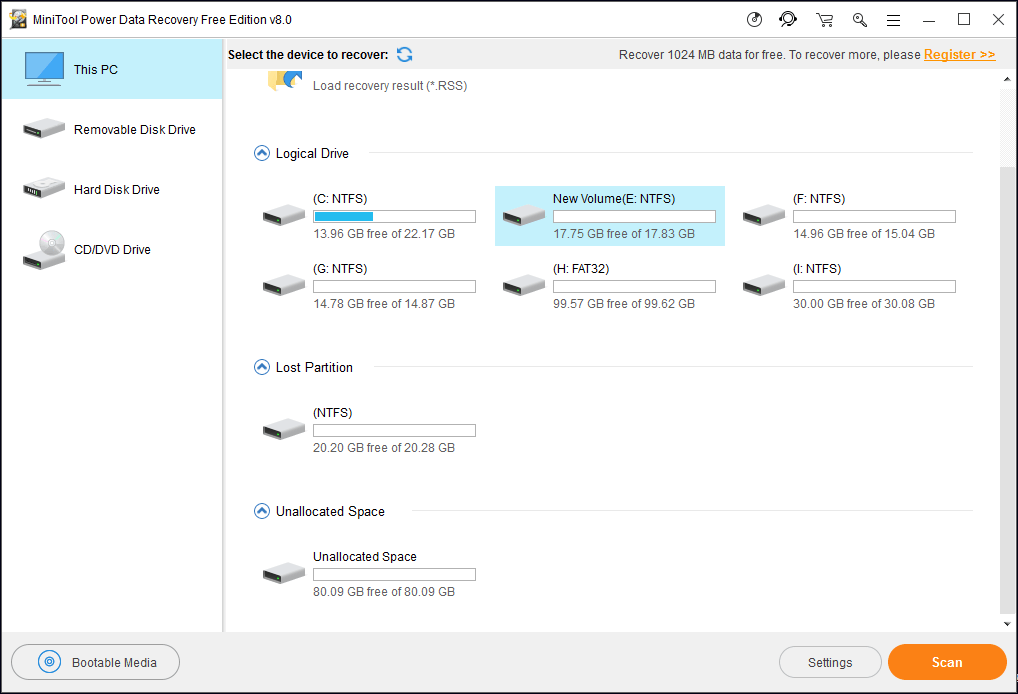This screenshot has height=694, width=1018.
Task: Select the G: NTFS drive icon
Action: (x=284, y=285)
